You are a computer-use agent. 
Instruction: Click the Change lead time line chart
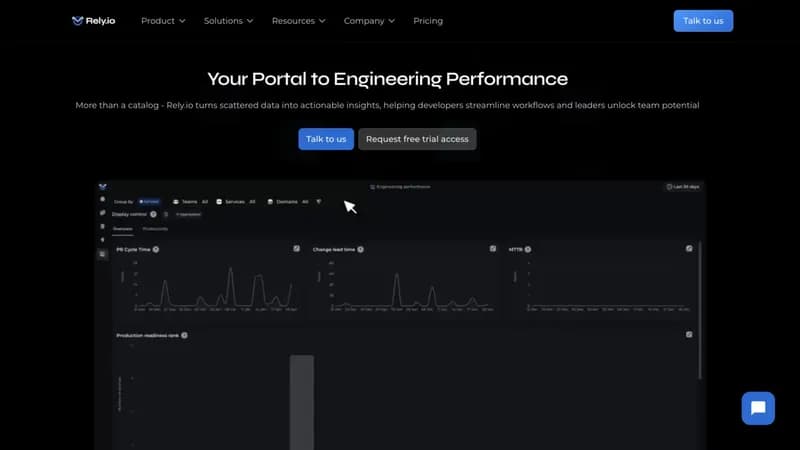click(412, 286)
